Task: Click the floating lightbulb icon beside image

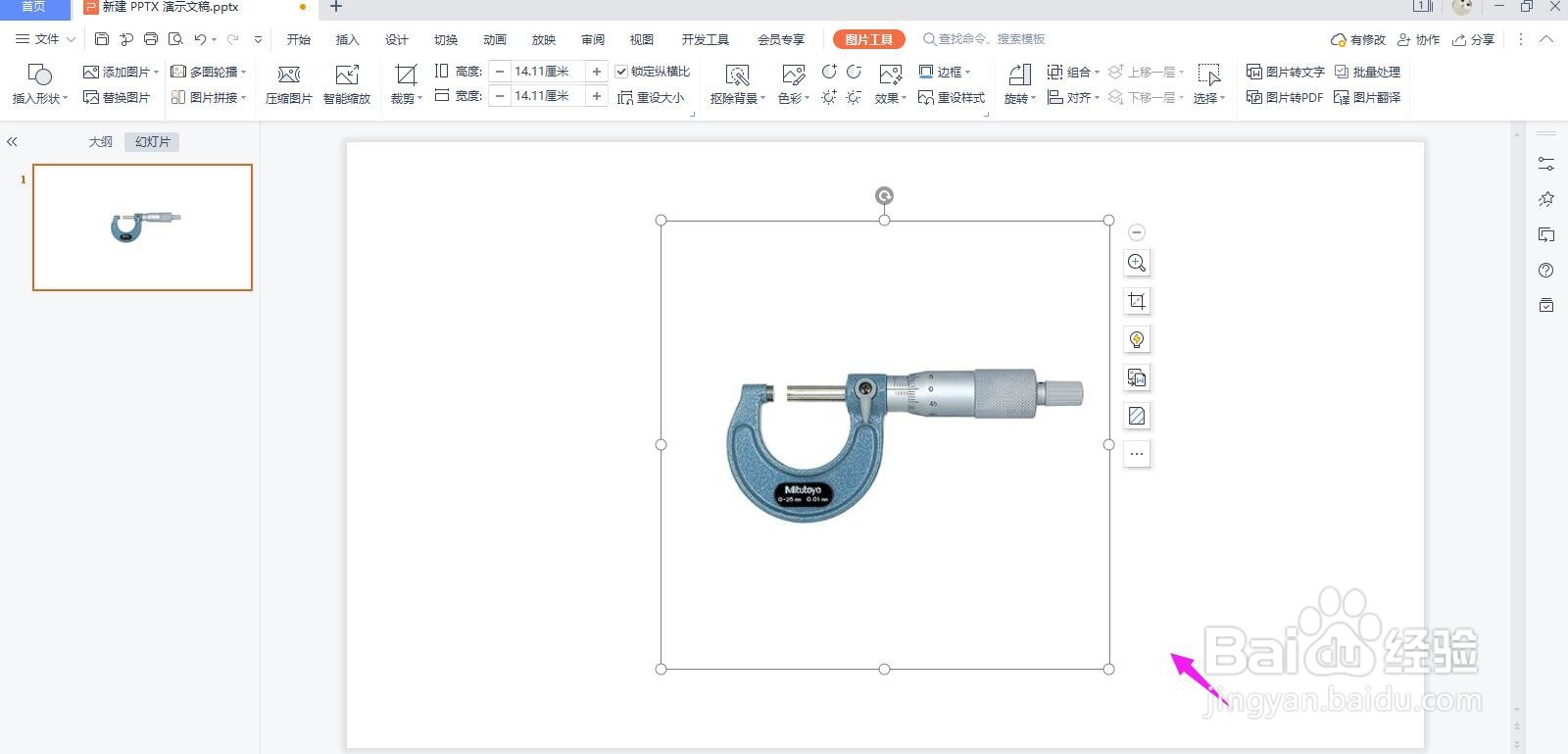Action: [x=1137, y=339]
